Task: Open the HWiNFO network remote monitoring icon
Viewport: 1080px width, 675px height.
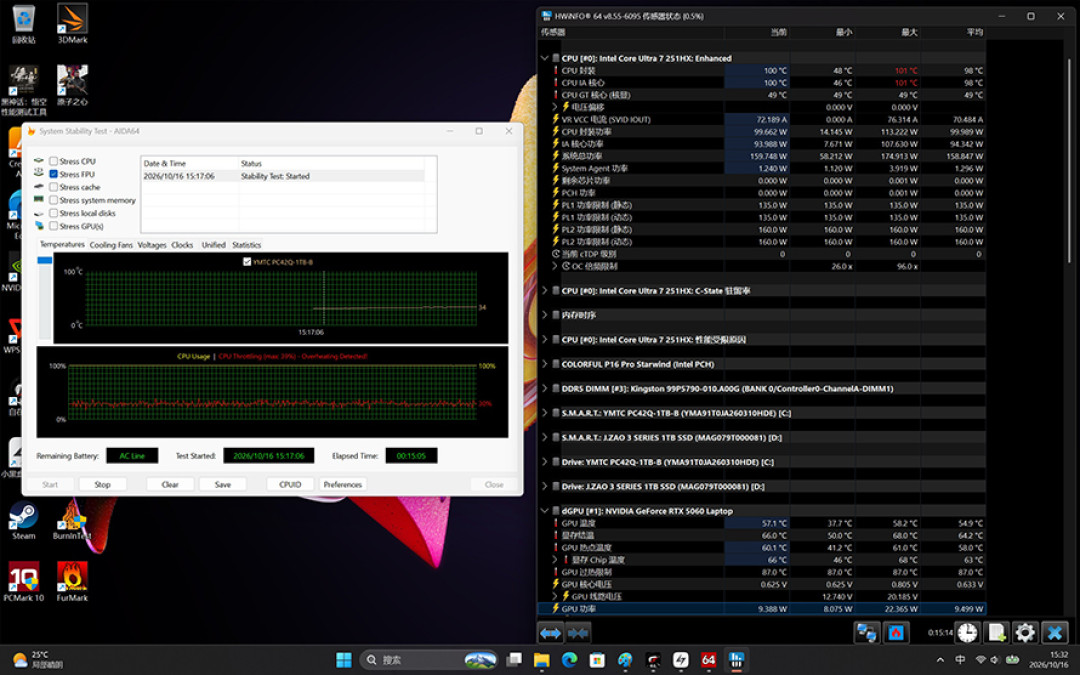Action: 866,632
